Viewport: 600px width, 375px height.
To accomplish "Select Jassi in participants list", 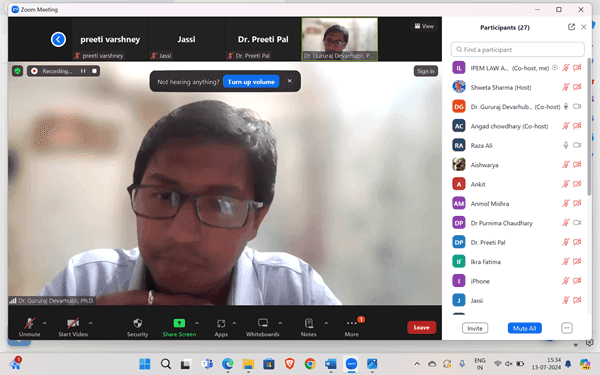I will click(x=518, y=300).
